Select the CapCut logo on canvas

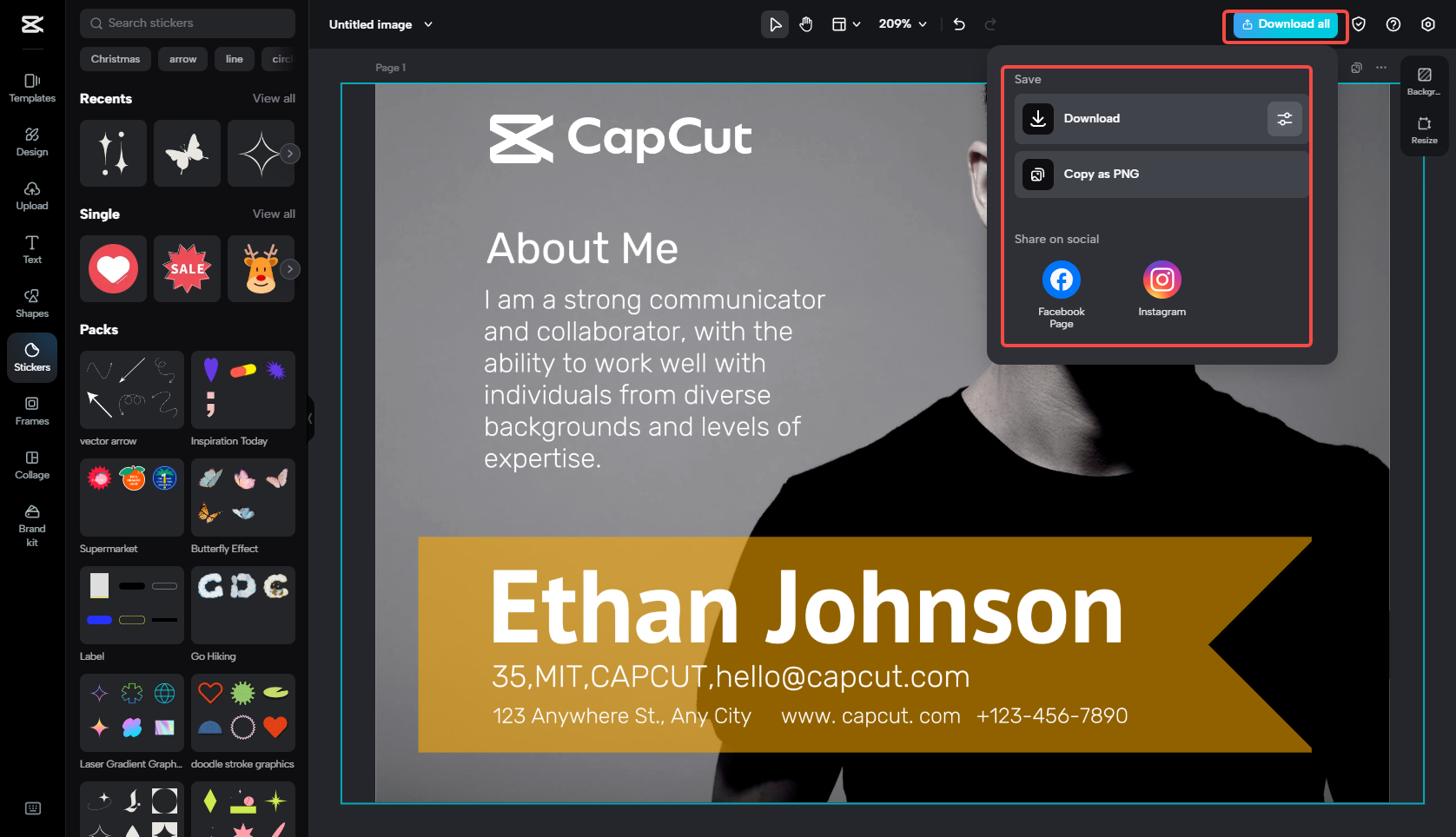pyautogui.click(x=621, y=139)
